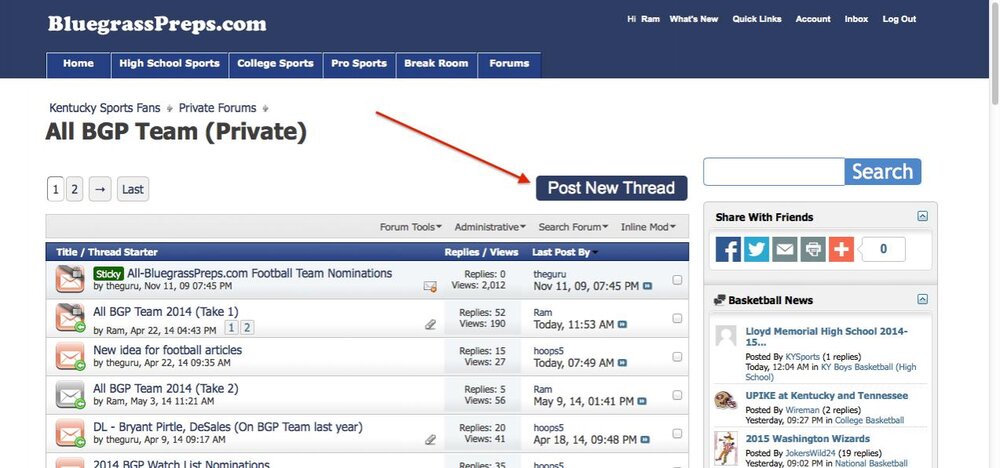The image size is (1000, 468).
Task: Select checkbox for All BGP Team 2014 (Take 2)
Action: [677, 395]
